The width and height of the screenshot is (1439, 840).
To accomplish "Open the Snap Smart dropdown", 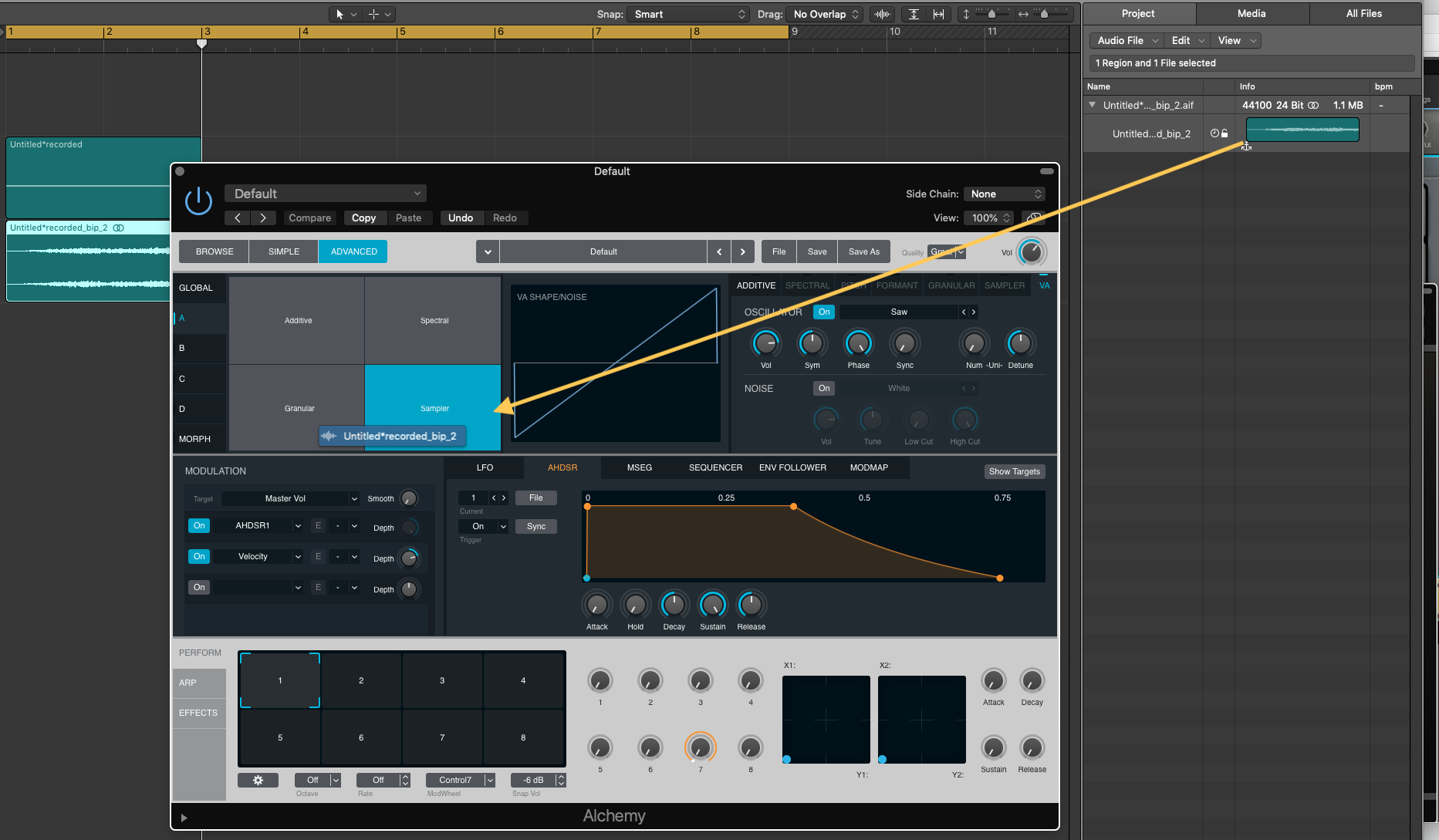I will click(x=687, y=14).
